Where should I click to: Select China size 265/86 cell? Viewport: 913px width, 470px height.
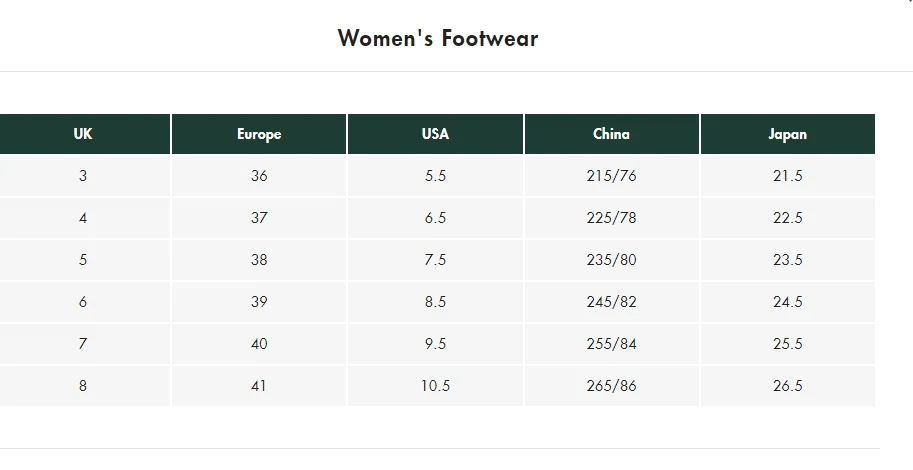click(x=611, y=386)
